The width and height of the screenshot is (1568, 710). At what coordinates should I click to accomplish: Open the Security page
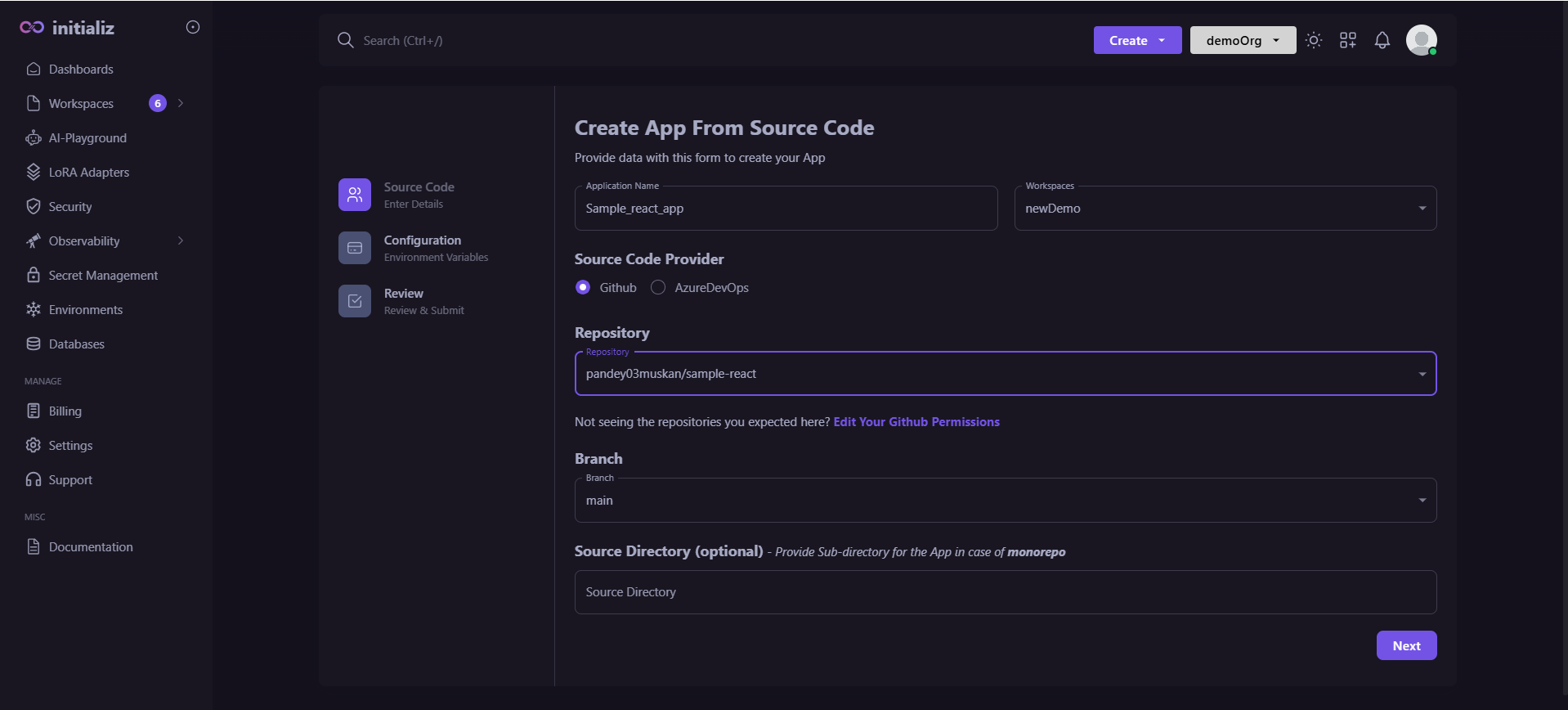[70, 207]
